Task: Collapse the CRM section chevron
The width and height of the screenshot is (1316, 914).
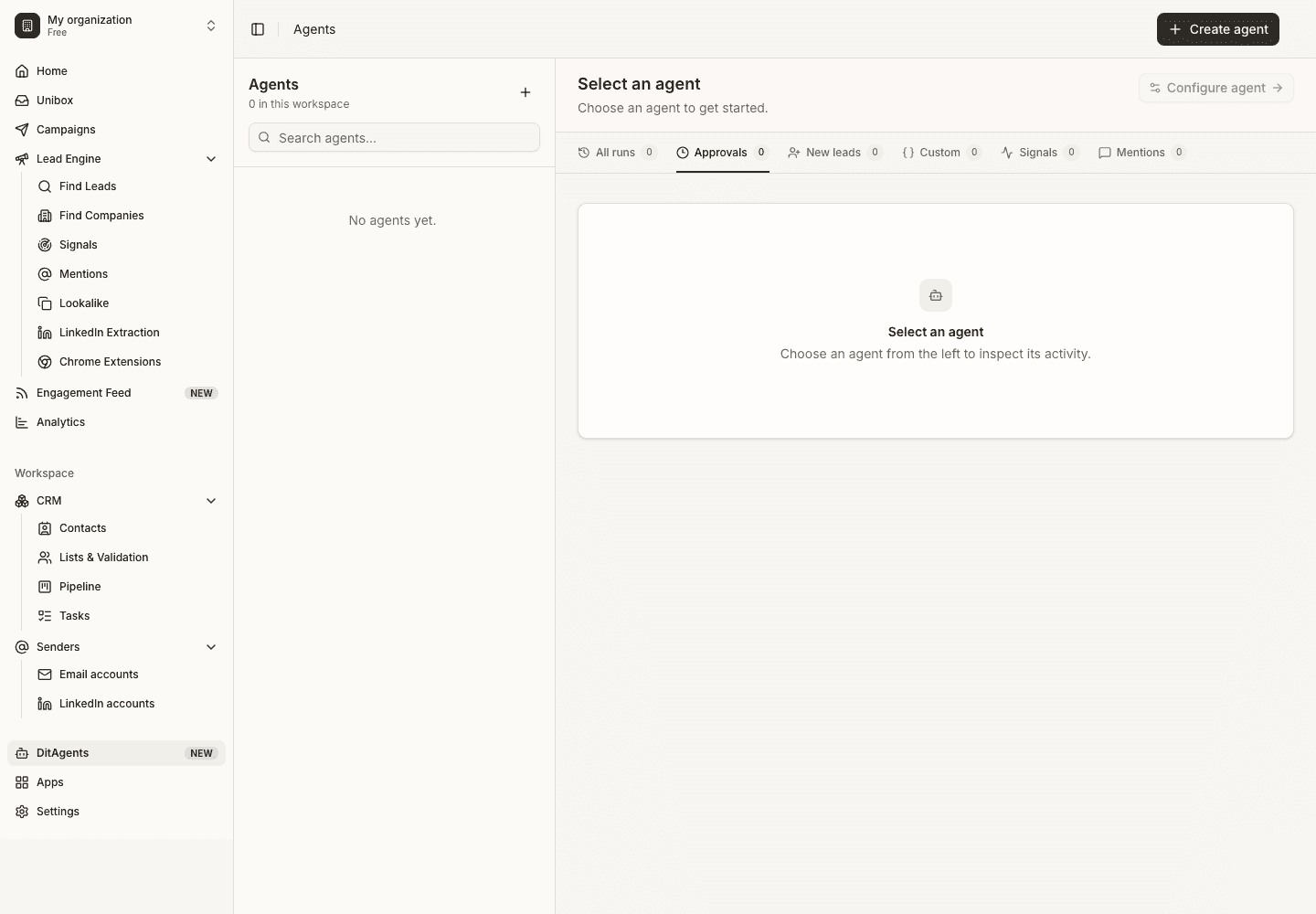Action: [211, 501]
